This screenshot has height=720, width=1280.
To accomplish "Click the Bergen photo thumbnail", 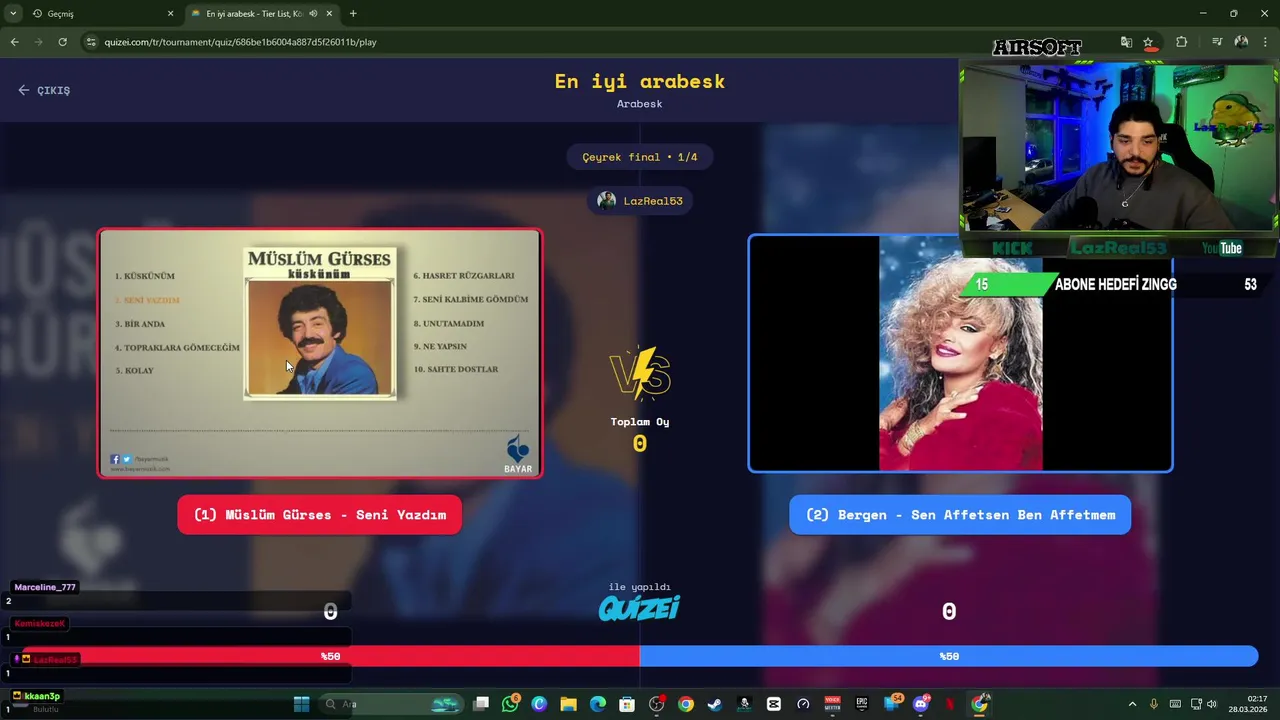I will (x=960, y=353).
